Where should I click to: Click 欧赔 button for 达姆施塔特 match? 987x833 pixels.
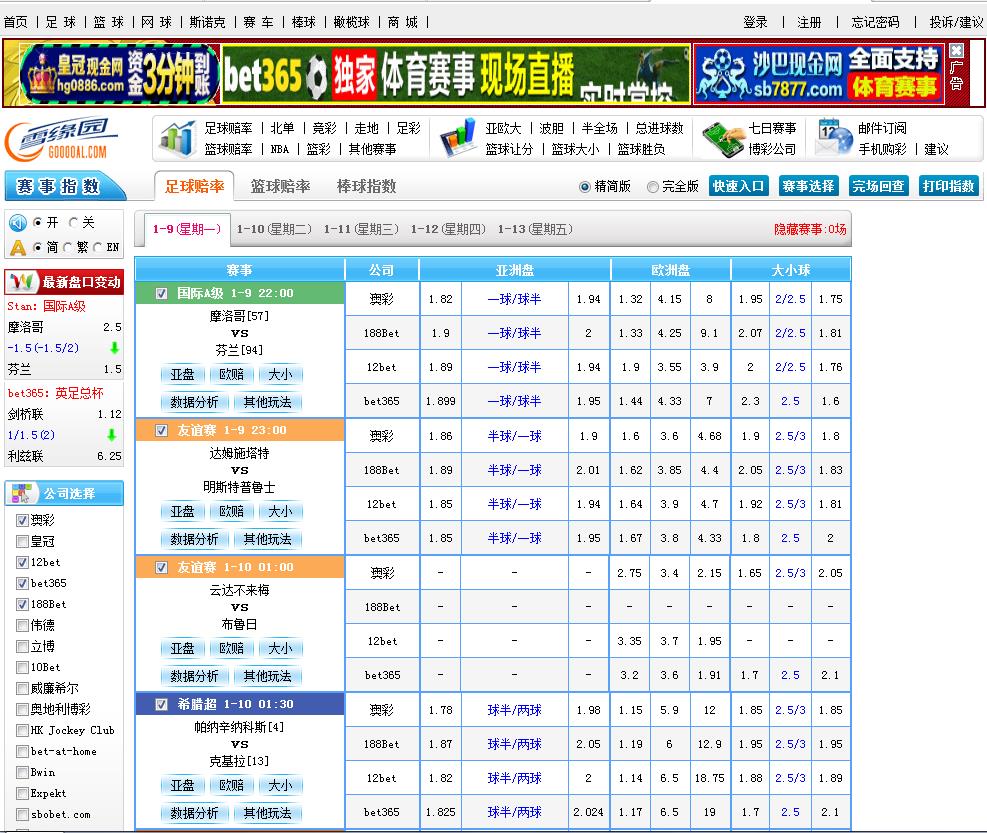[x=232, y=512]
